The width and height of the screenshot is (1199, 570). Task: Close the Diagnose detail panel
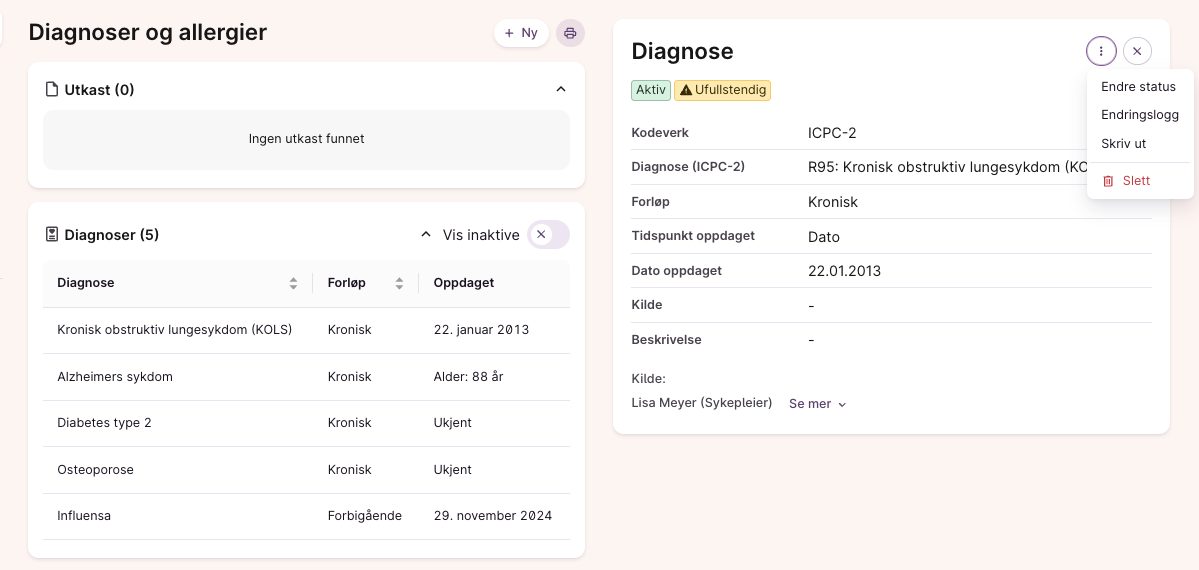pos(1137,51)
